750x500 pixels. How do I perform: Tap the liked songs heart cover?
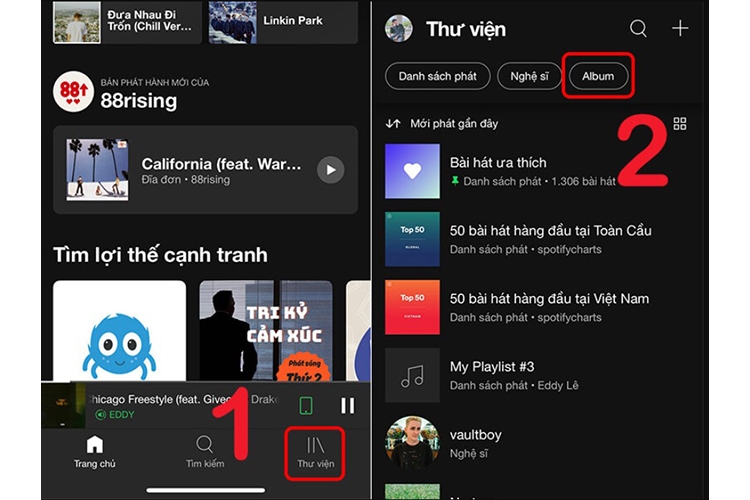pos(412,171)
